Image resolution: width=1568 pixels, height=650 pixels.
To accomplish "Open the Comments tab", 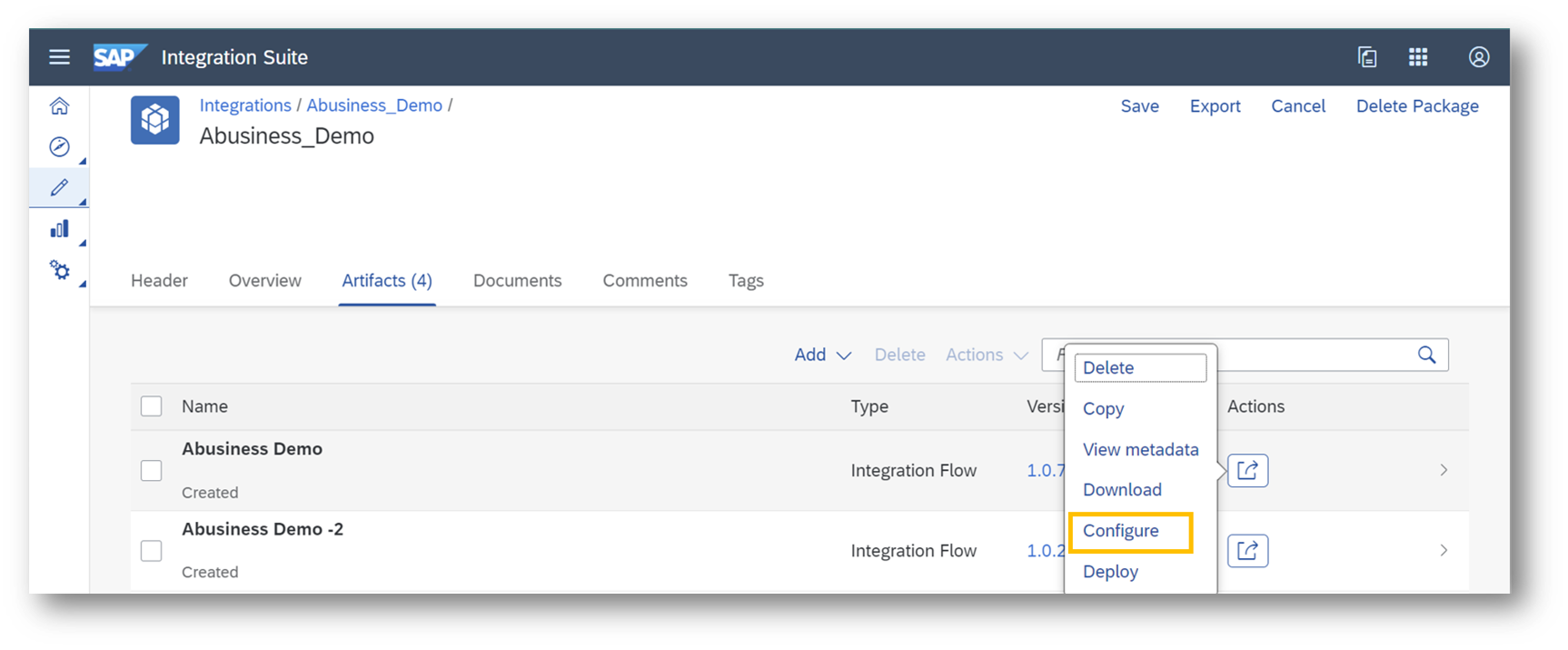I will pyautogui.click(x=645, y=281).
